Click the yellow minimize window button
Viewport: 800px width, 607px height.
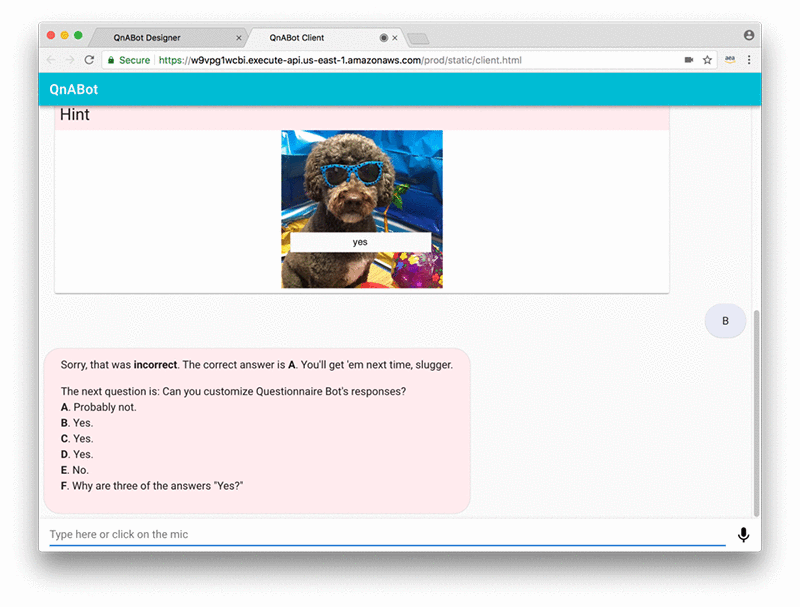click(x=65, y=35)
